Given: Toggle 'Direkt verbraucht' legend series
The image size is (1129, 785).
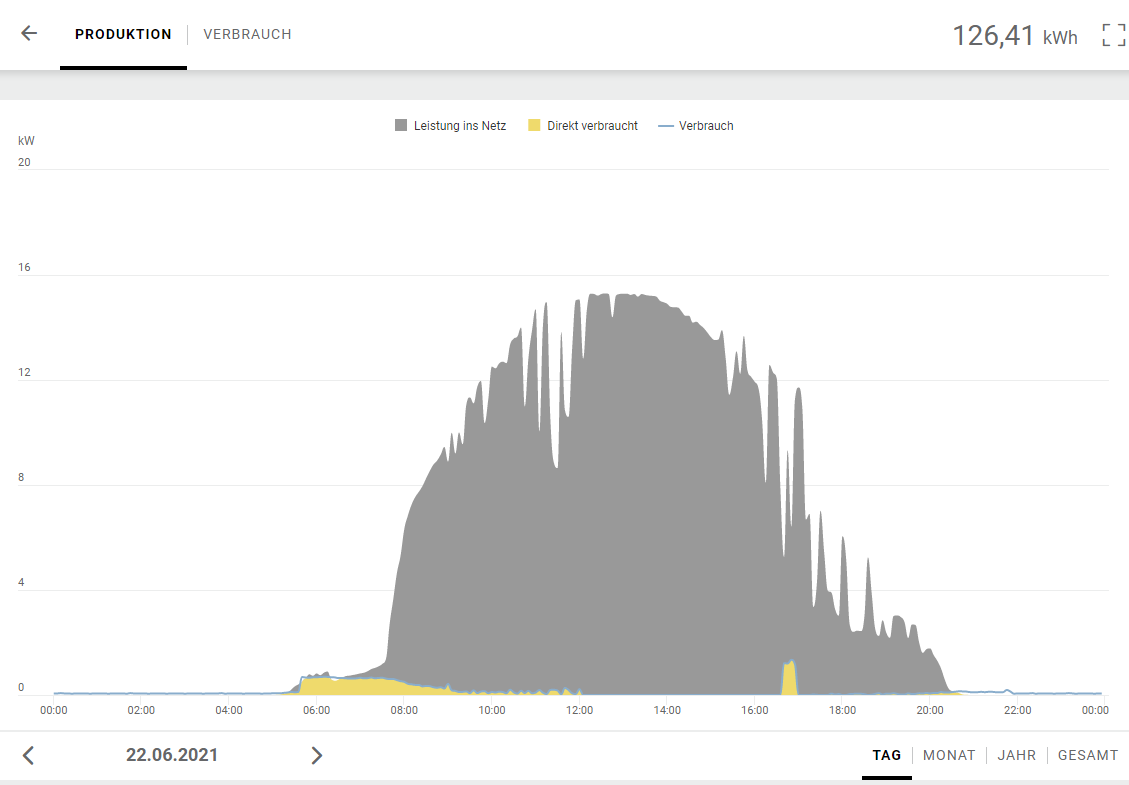Looking at the screenshot, I should tap(583, 125).
